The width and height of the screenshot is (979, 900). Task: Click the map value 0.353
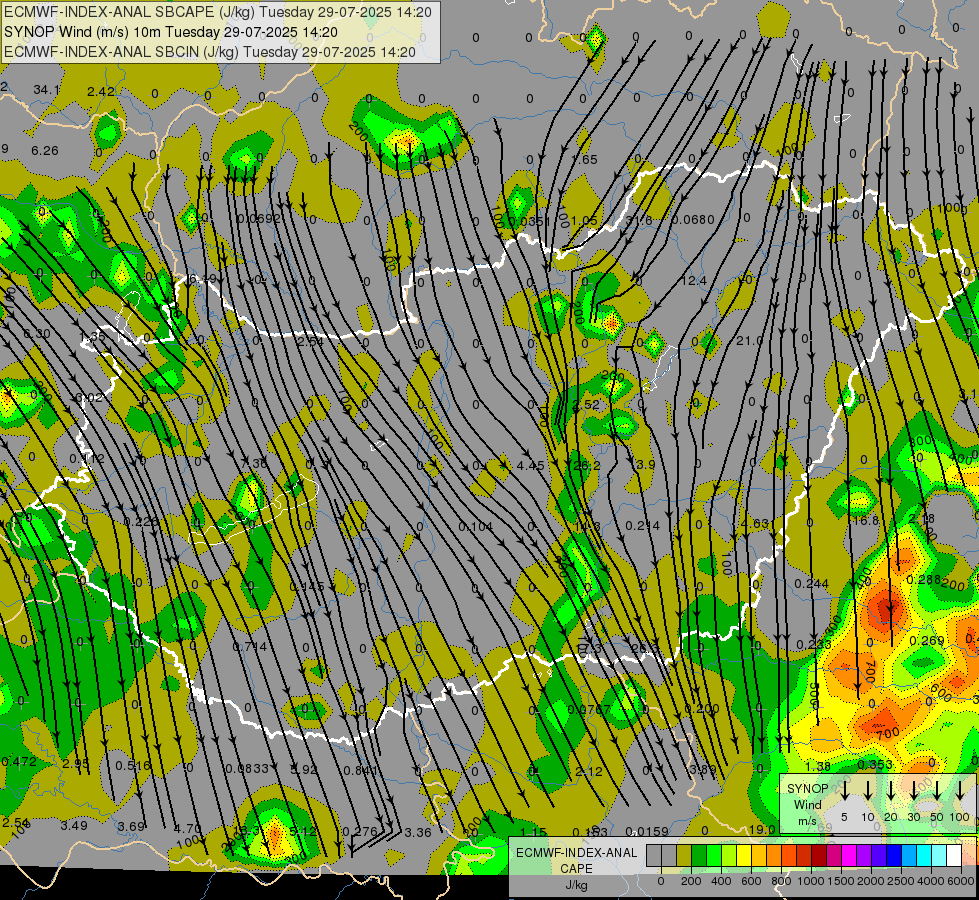[875, 764]
